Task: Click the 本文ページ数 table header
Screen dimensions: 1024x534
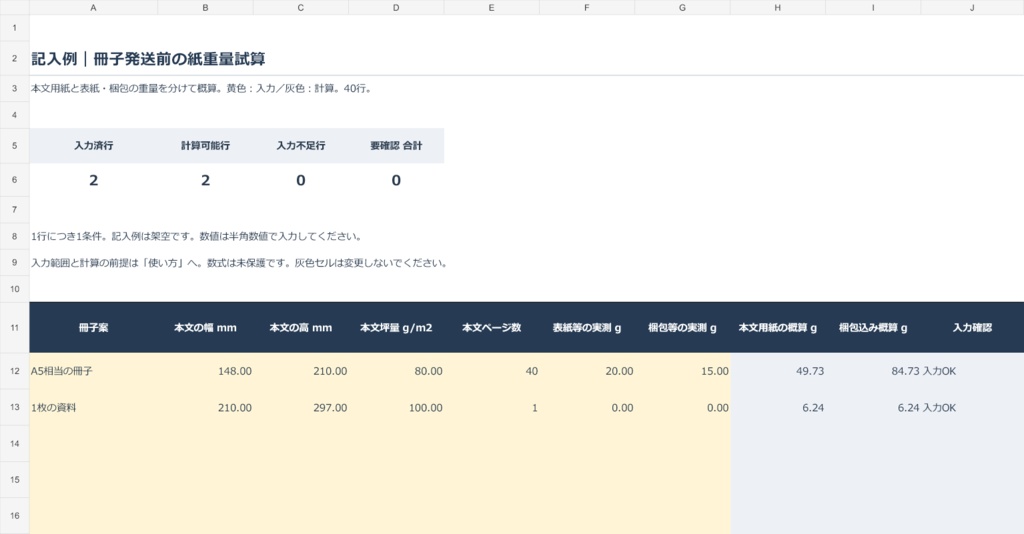Action: 491,328
